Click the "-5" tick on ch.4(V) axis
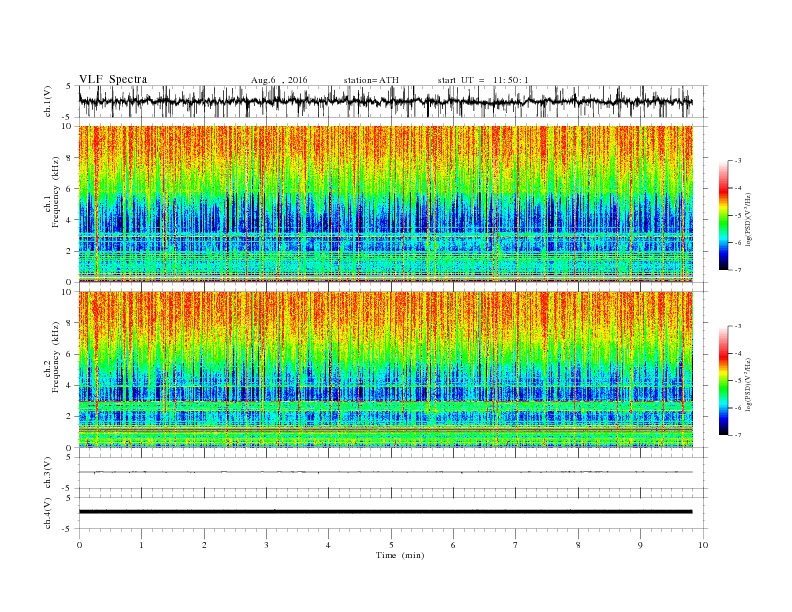 click(68, 529)
